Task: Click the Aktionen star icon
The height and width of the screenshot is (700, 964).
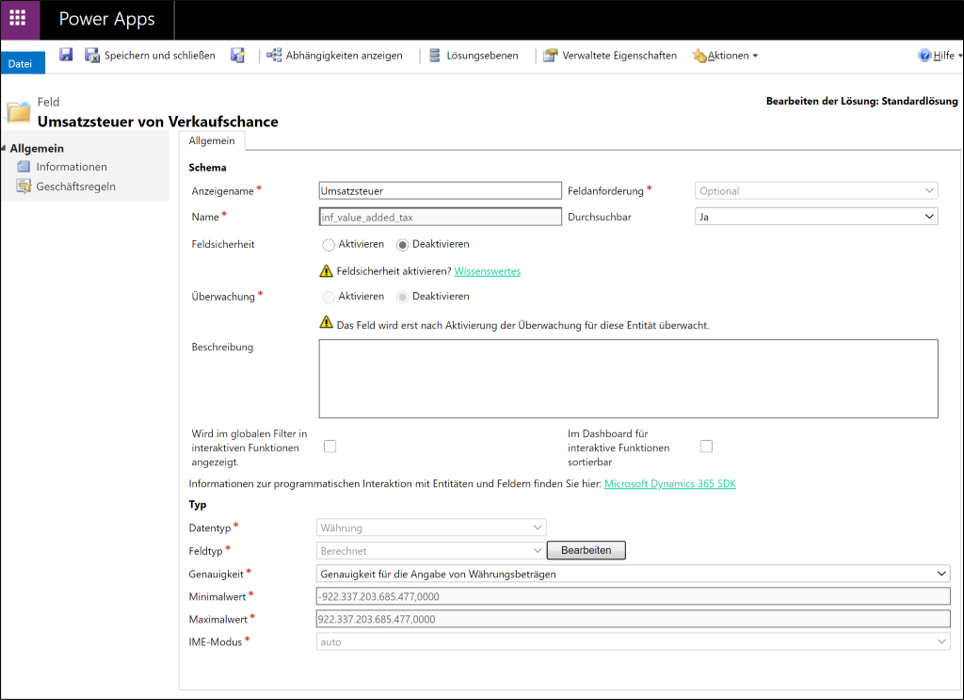Action: point(700,56)
